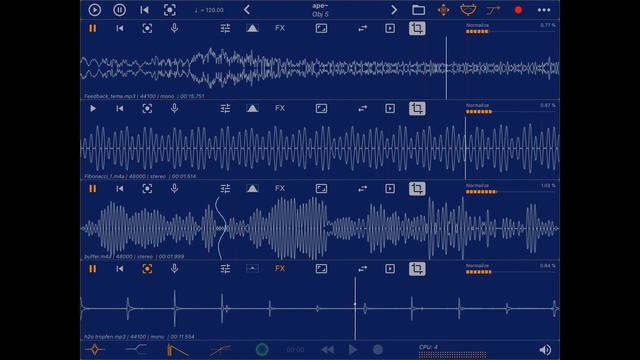Rewind the Fibonacci_1.m4a track to the start

120,109
